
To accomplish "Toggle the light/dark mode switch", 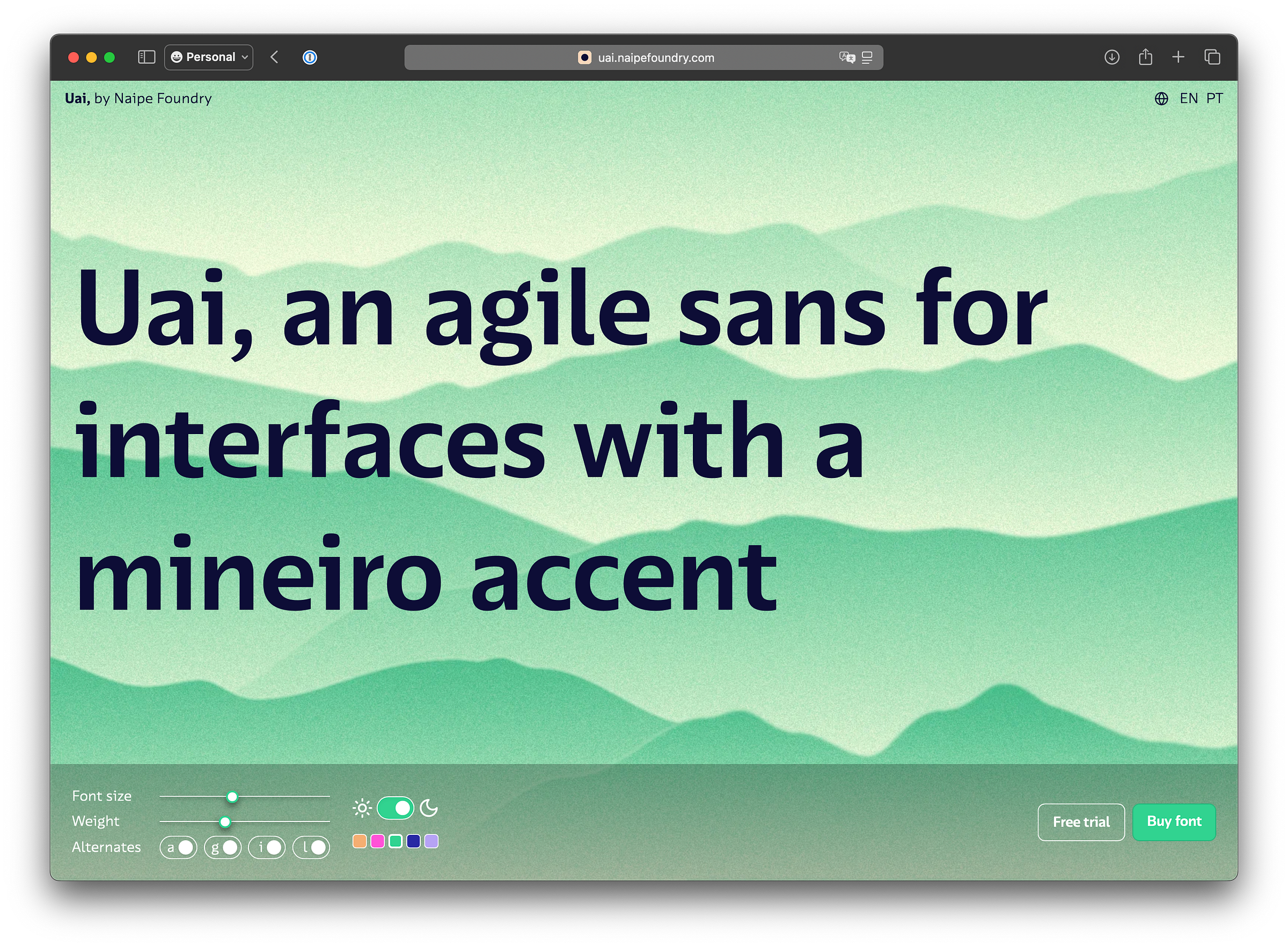I will tap(395, 807).
